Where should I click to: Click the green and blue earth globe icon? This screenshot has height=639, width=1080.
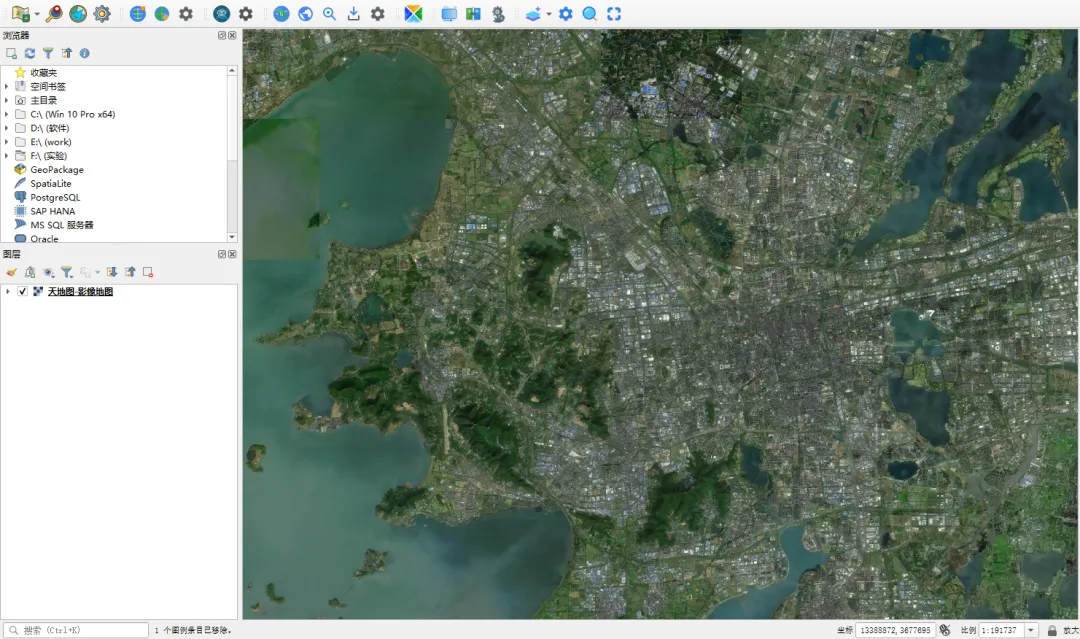tap(162, 14)
